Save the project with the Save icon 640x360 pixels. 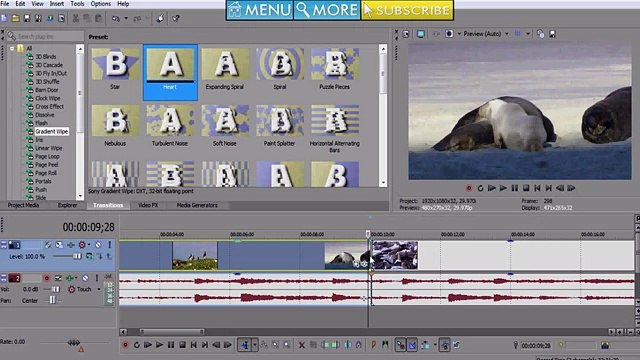point(27,18)
